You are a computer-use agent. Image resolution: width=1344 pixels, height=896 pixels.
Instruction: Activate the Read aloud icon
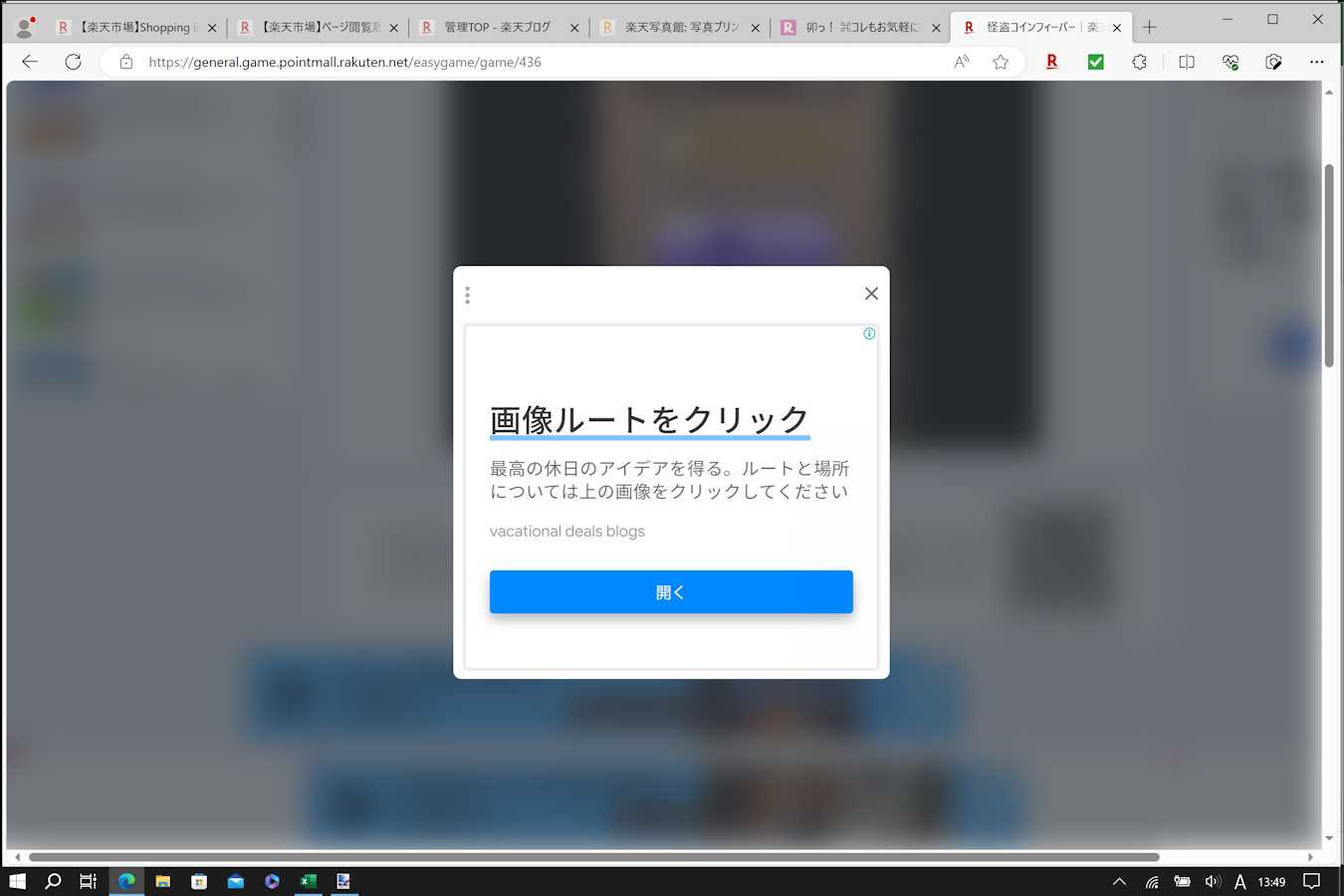(962, 62)
